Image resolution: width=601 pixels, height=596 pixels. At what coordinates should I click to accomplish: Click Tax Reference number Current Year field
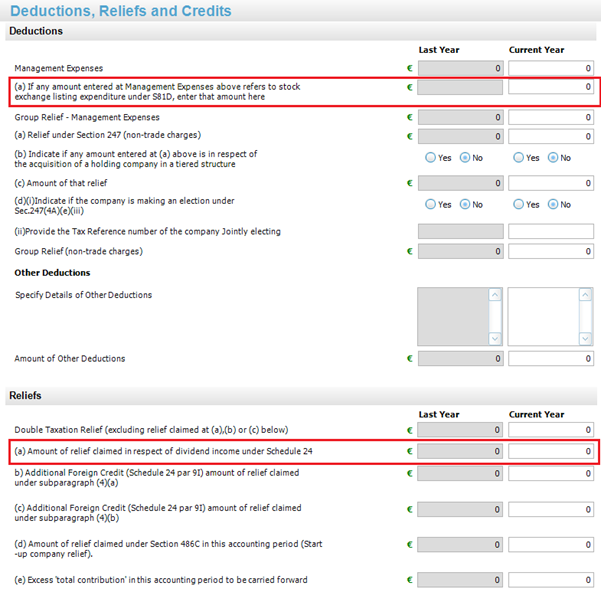click(x=551, y=232)
